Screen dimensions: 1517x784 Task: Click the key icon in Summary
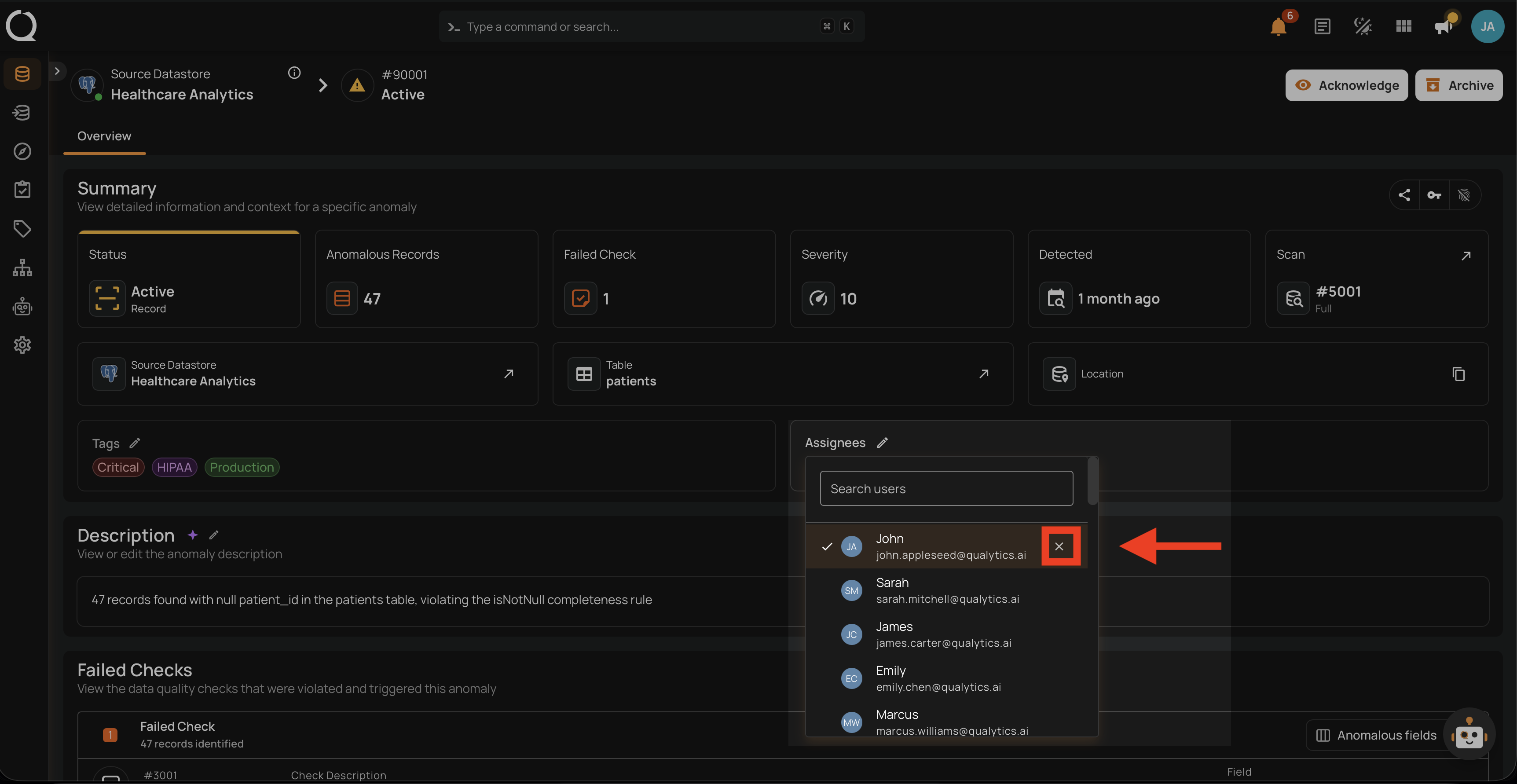pyautogui.click(x=1434, y=195)
